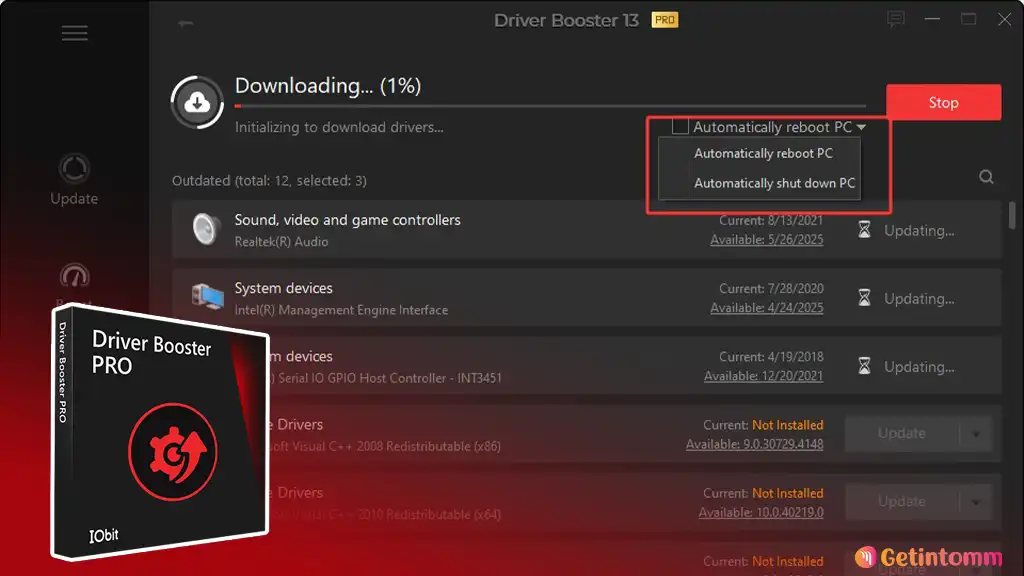Click the Driver Booster PRO box thumbnail
This screenshot has width=1024, height=576.
[x=160, y=432]
